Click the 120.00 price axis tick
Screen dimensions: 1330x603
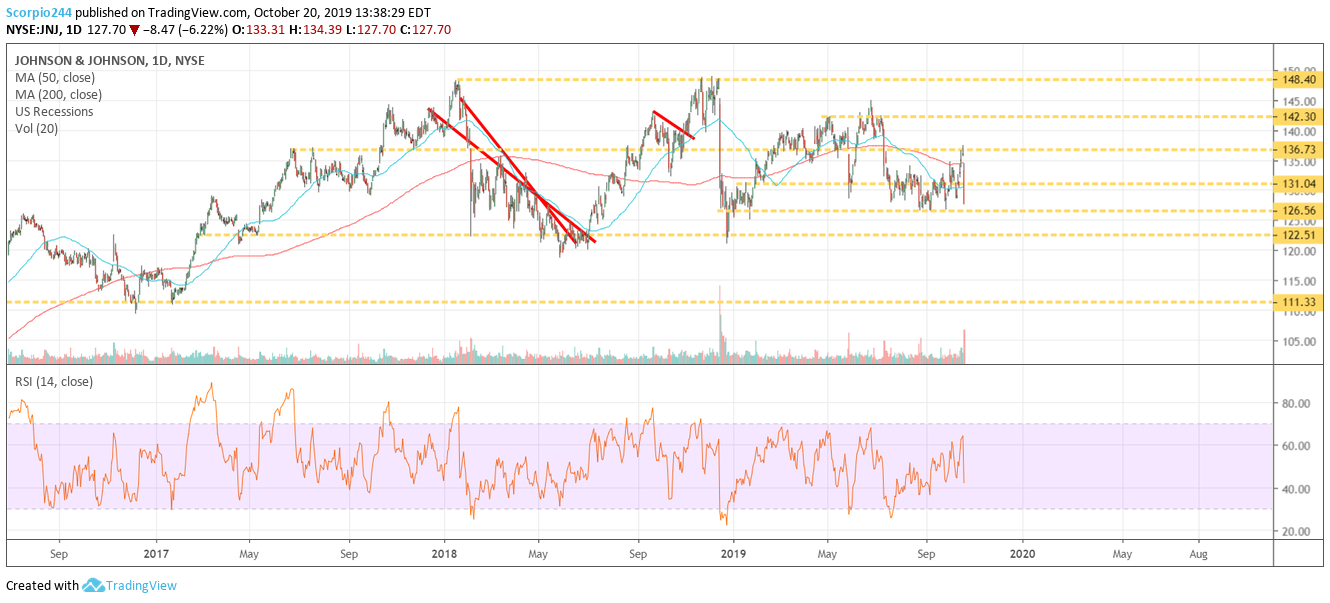click(1300, 252)
